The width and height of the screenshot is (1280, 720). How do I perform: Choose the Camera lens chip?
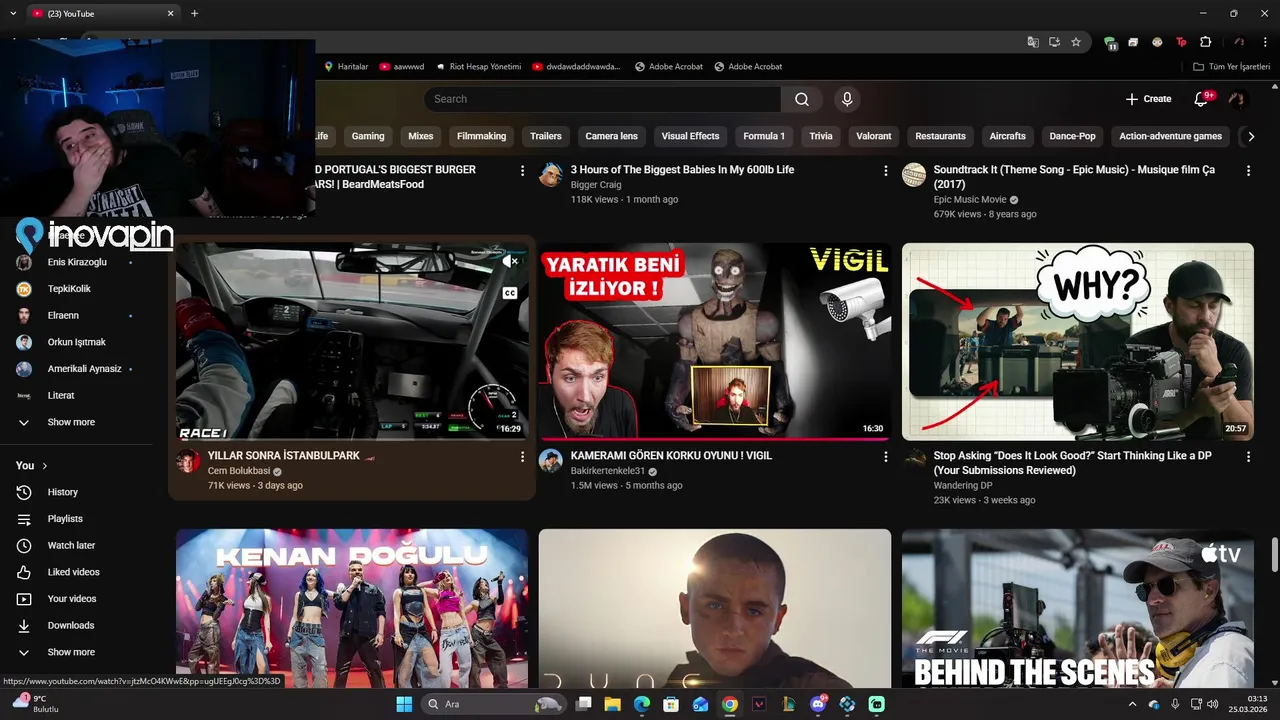point(612,136)
